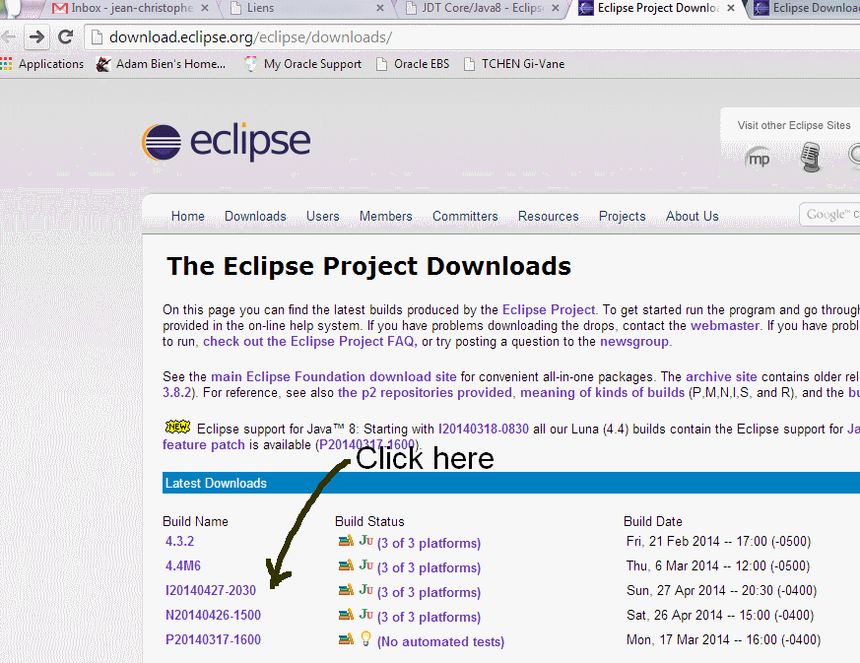860x663 pixels.
Task: Open the Committers navigation menu item
Action: [465, 216]
